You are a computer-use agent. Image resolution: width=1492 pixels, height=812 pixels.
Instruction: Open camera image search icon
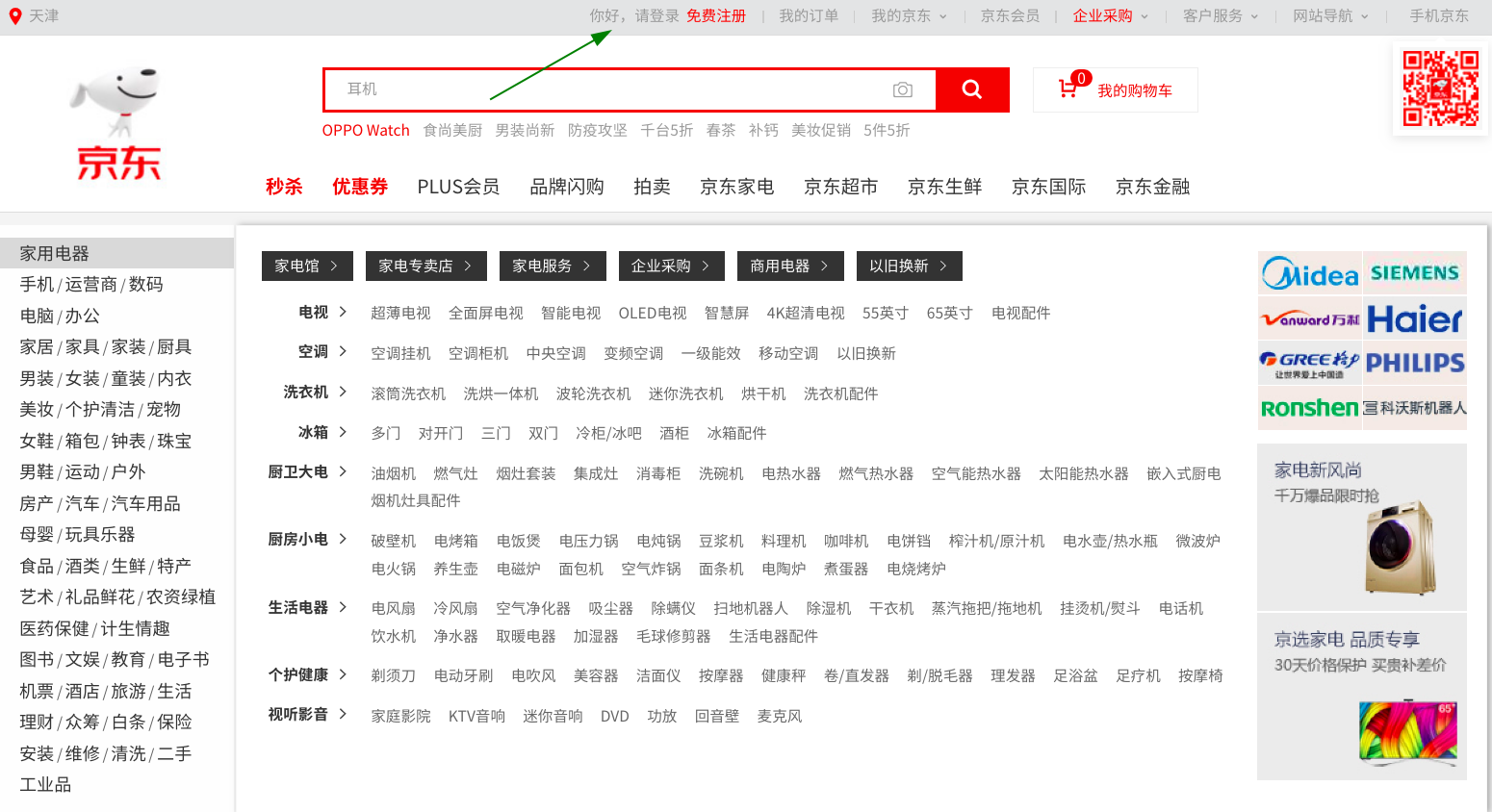click(903, 89)
